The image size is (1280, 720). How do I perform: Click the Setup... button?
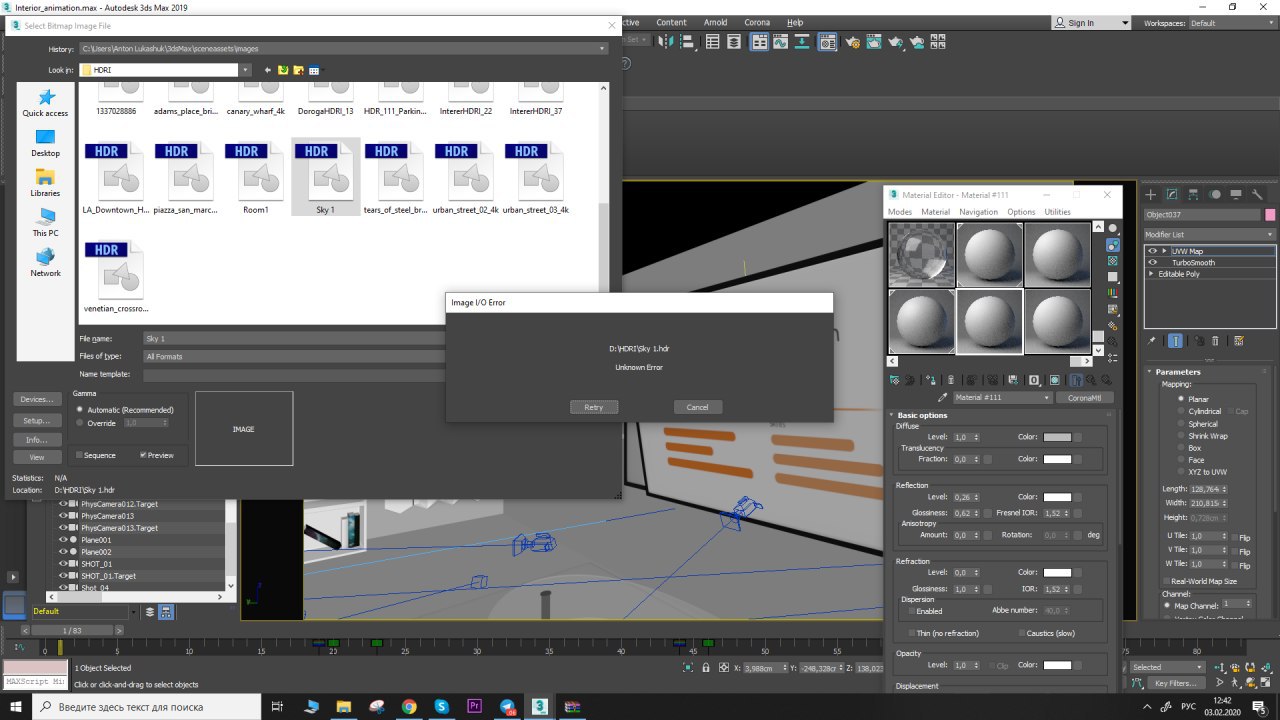[36, 420]
